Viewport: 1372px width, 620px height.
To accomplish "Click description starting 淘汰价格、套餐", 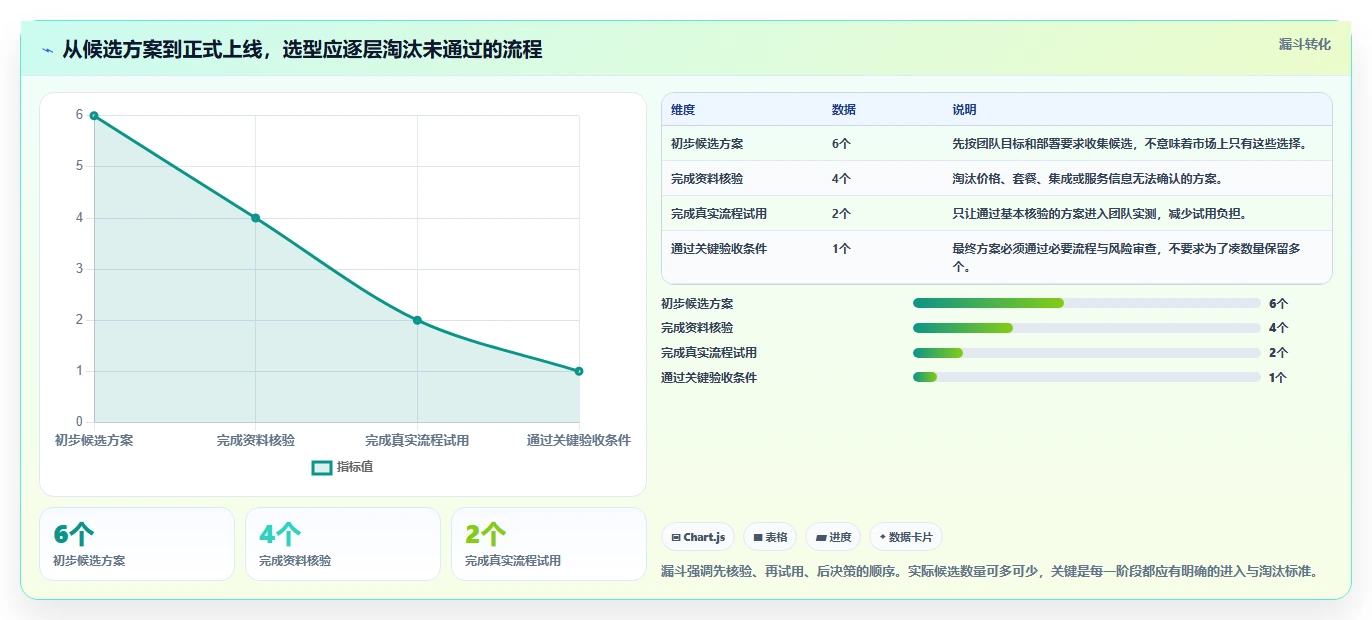I will tap(1087, 179).
